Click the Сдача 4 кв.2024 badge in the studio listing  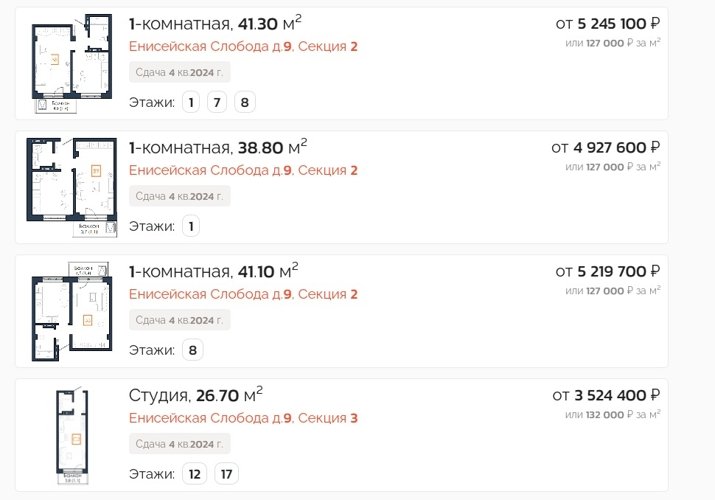pos(180,443)
